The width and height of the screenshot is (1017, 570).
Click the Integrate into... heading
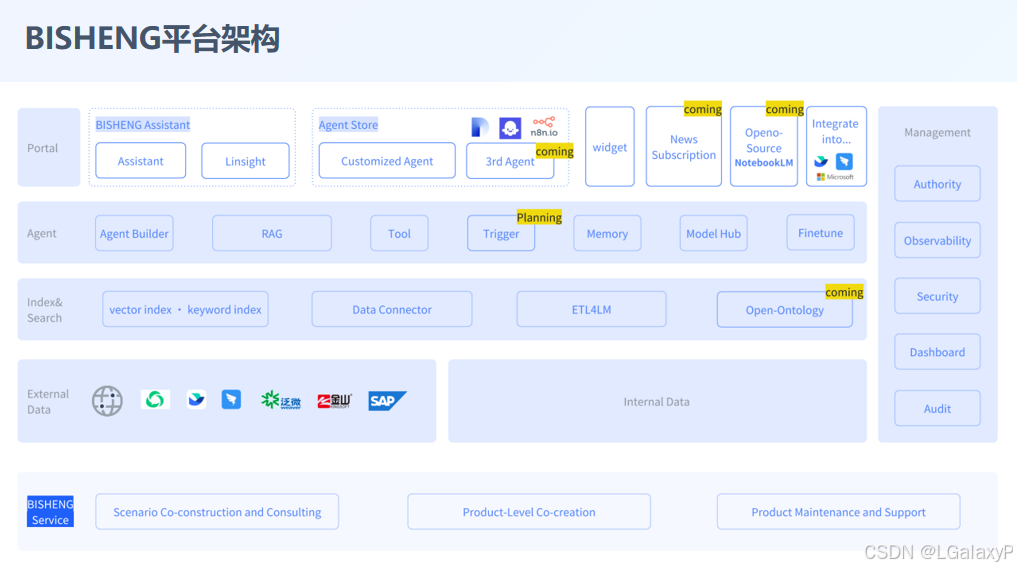(835, 131)
